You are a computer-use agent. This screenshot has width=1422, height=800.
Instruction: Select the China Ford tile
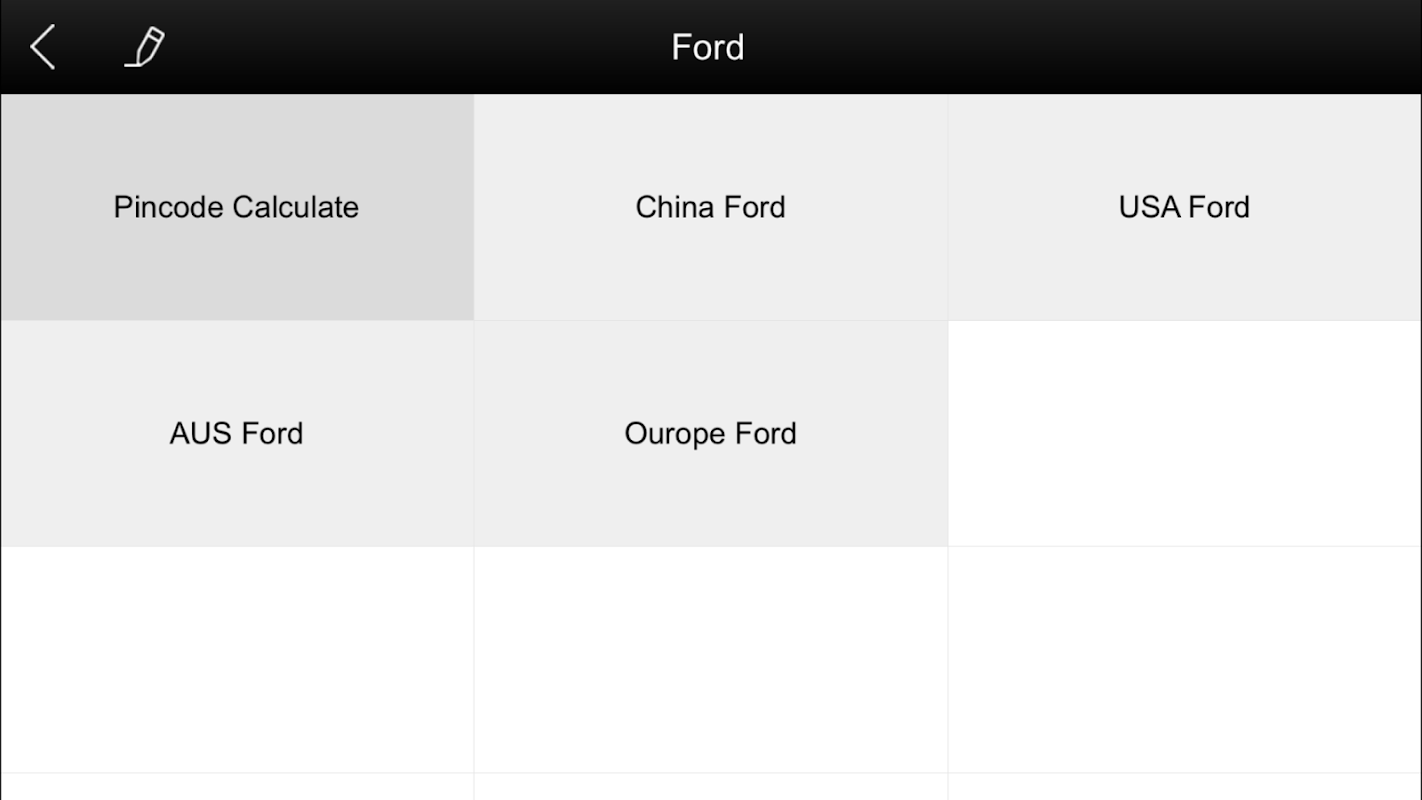coord(710,207)
